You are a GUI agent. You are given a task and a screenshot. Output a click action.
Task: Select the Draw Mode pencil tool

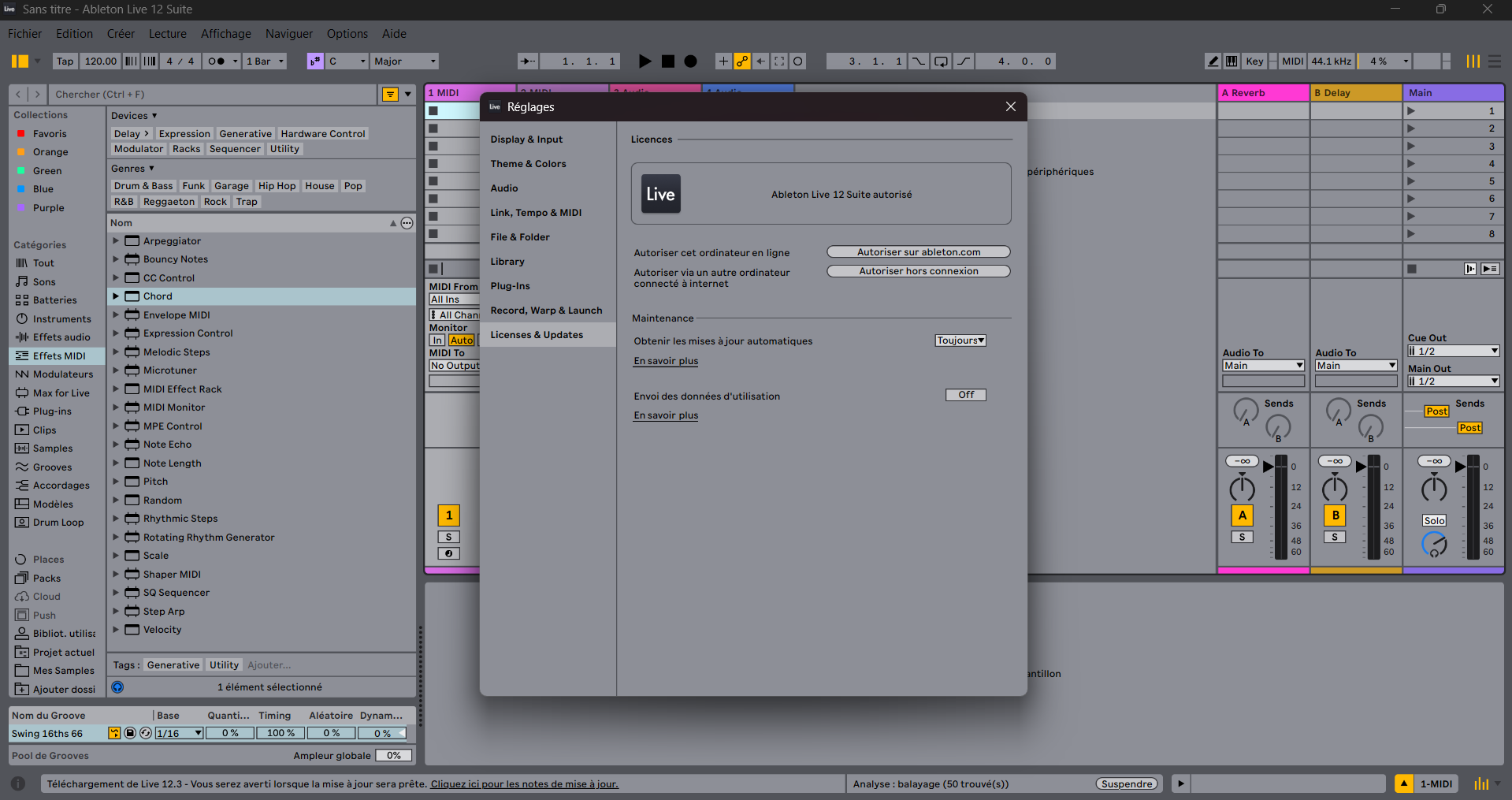(1212, 61)
